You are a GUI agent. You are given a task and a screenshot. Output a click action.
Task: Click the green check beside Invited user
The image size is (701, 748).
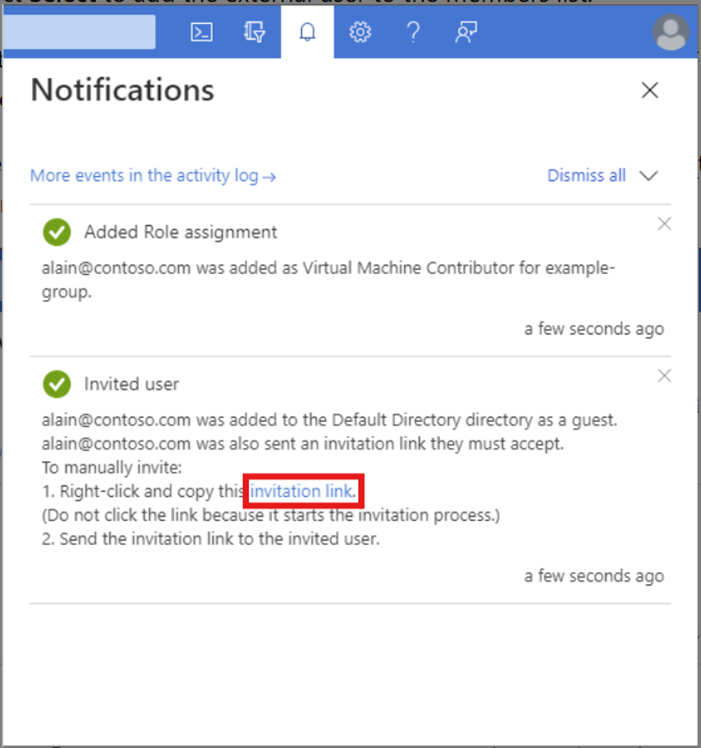[x=57, y=384]
